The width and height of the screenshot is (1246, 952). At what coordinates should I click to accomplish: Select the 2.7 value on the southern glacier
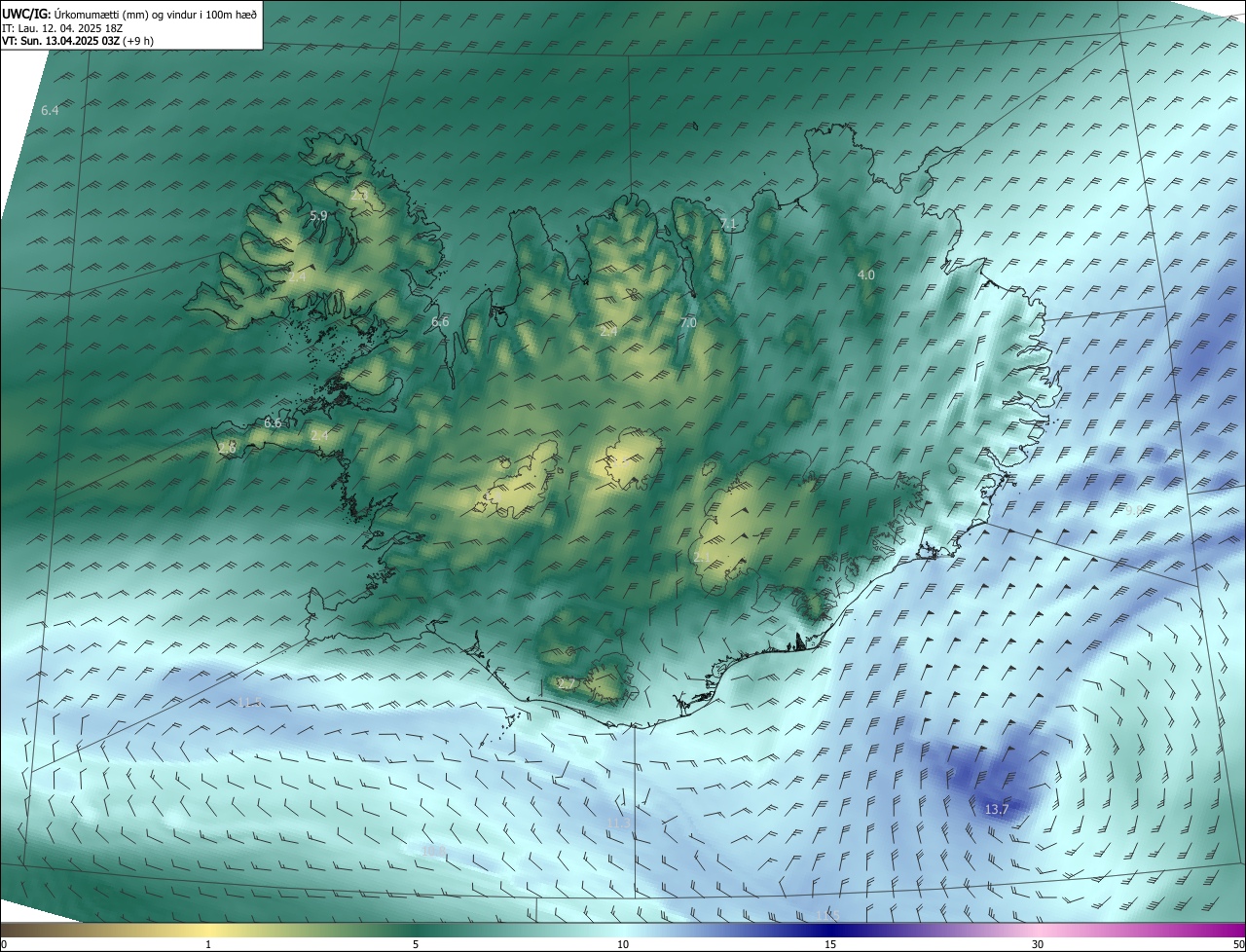point(567,684)
